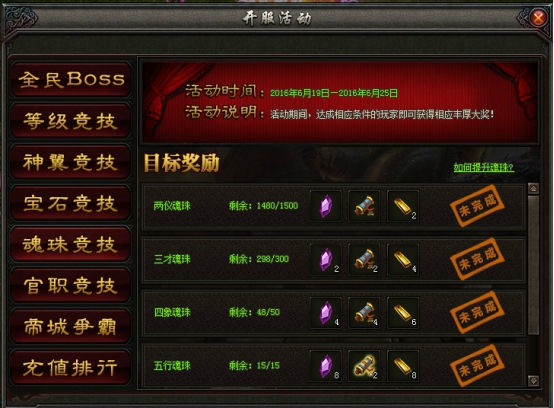The height and width of the screenshot is (408, 554).
Task: Click the scroll icon in 四象魂珠 row
Action: click(x=364, y=313)
